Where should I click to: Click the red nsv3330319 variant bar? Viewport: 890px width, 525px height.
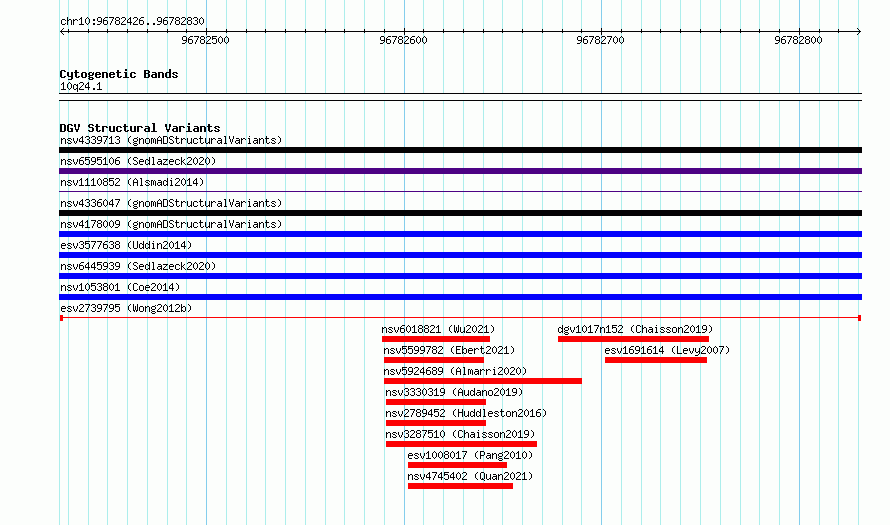tap(436, 402)
